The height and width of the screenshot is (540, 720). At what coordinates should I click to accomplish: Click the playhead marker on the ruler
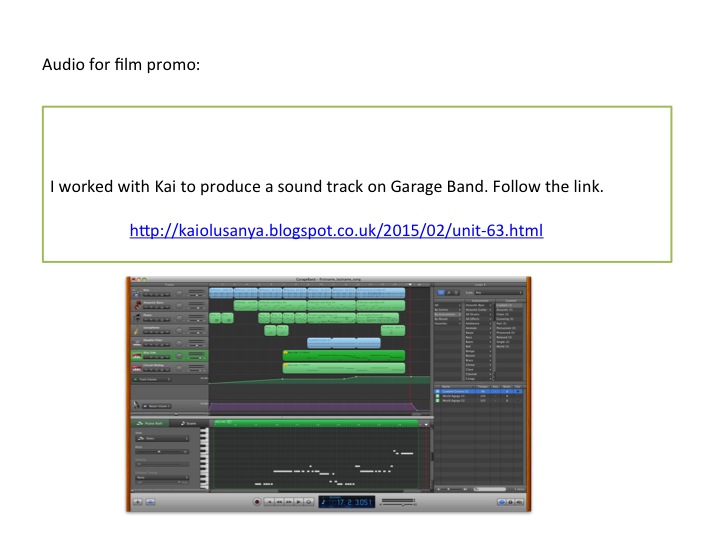(410, 285)
